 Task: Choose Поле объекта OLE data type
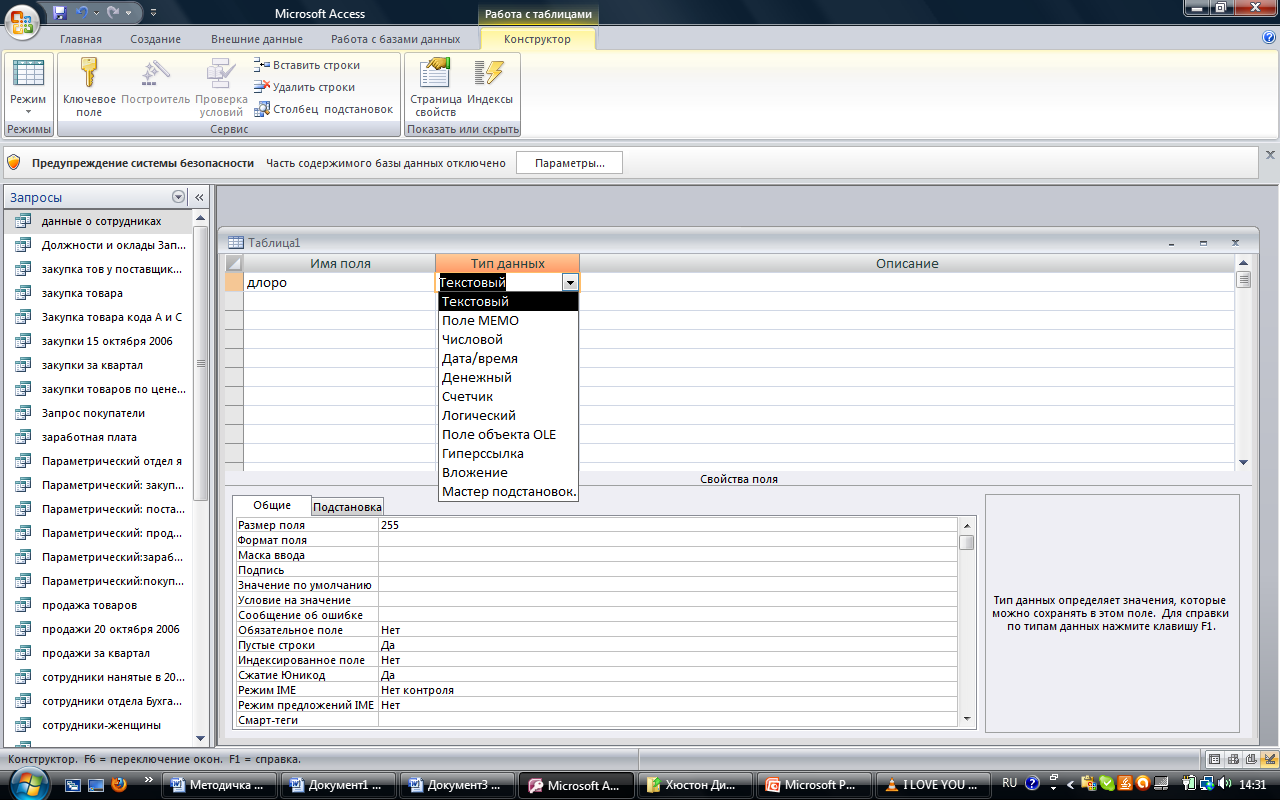tap(509, 435)
